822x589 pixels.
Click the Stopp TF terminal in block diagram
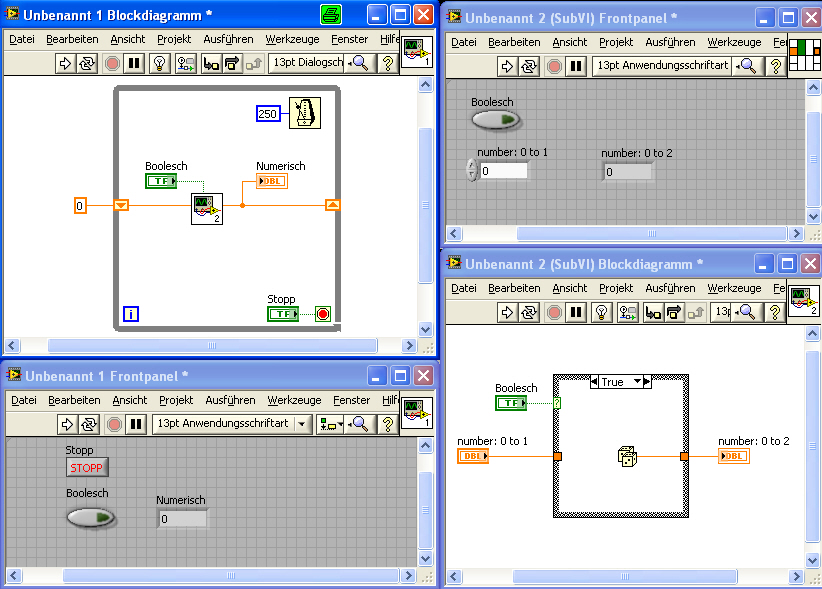tap(283, 314)
